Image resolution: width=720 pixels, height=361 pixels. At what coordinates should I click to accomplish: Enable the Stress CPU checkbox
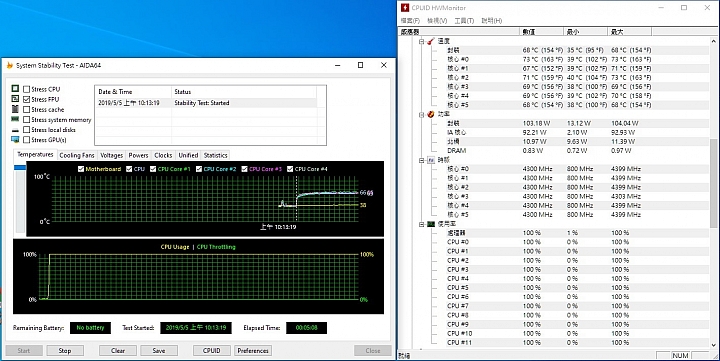coord(27,89)
